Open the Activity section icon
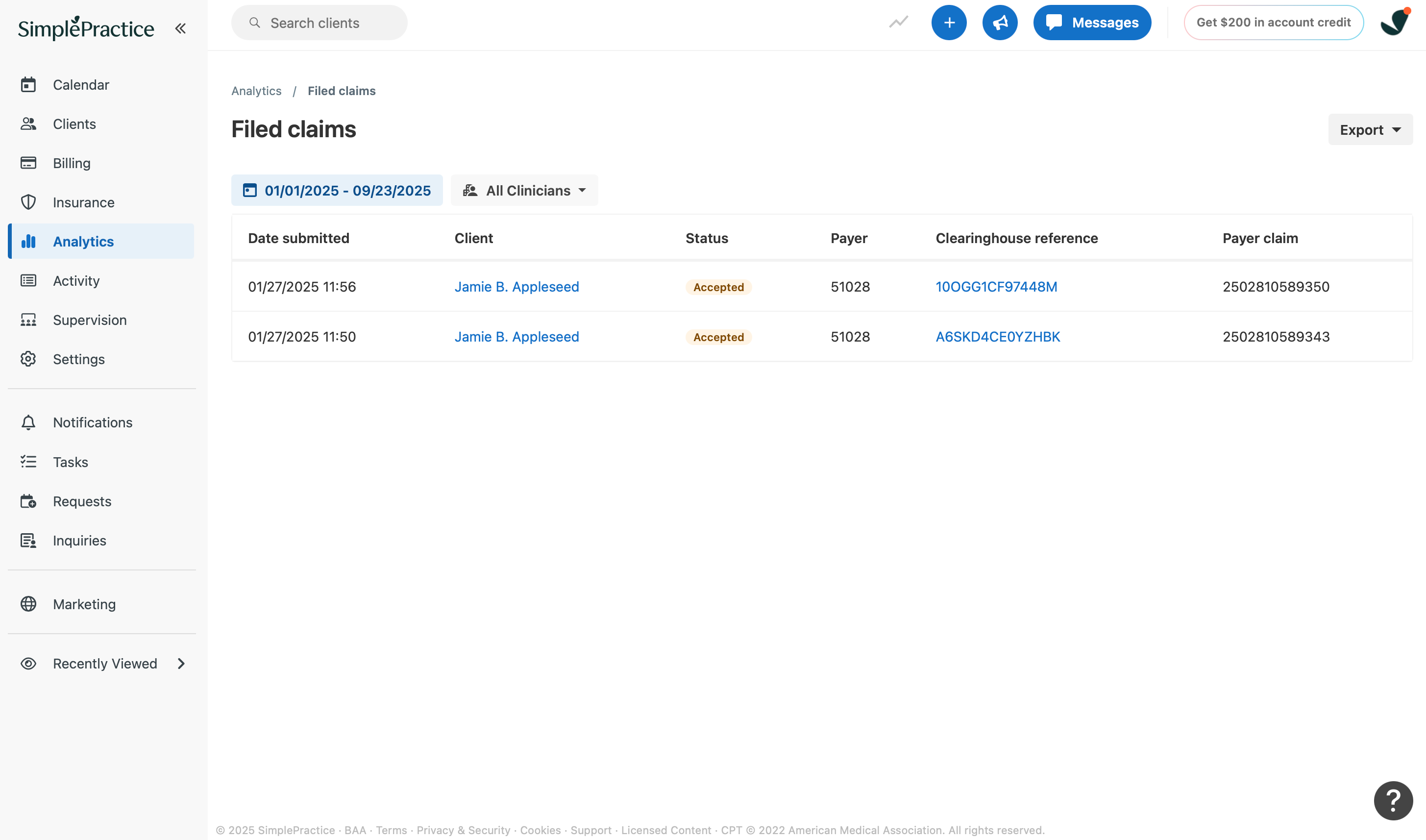 [x=29, y=280]
